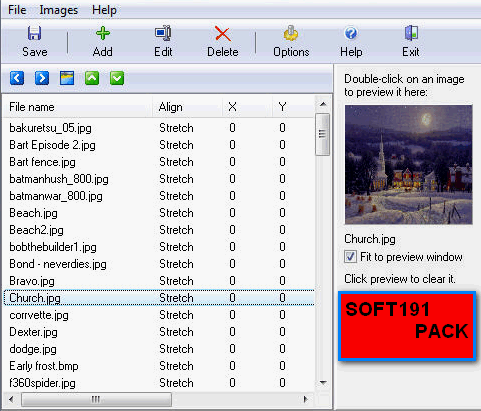Open the Images menu
Screen dimensions: 481x411
(x=59, y=10)
